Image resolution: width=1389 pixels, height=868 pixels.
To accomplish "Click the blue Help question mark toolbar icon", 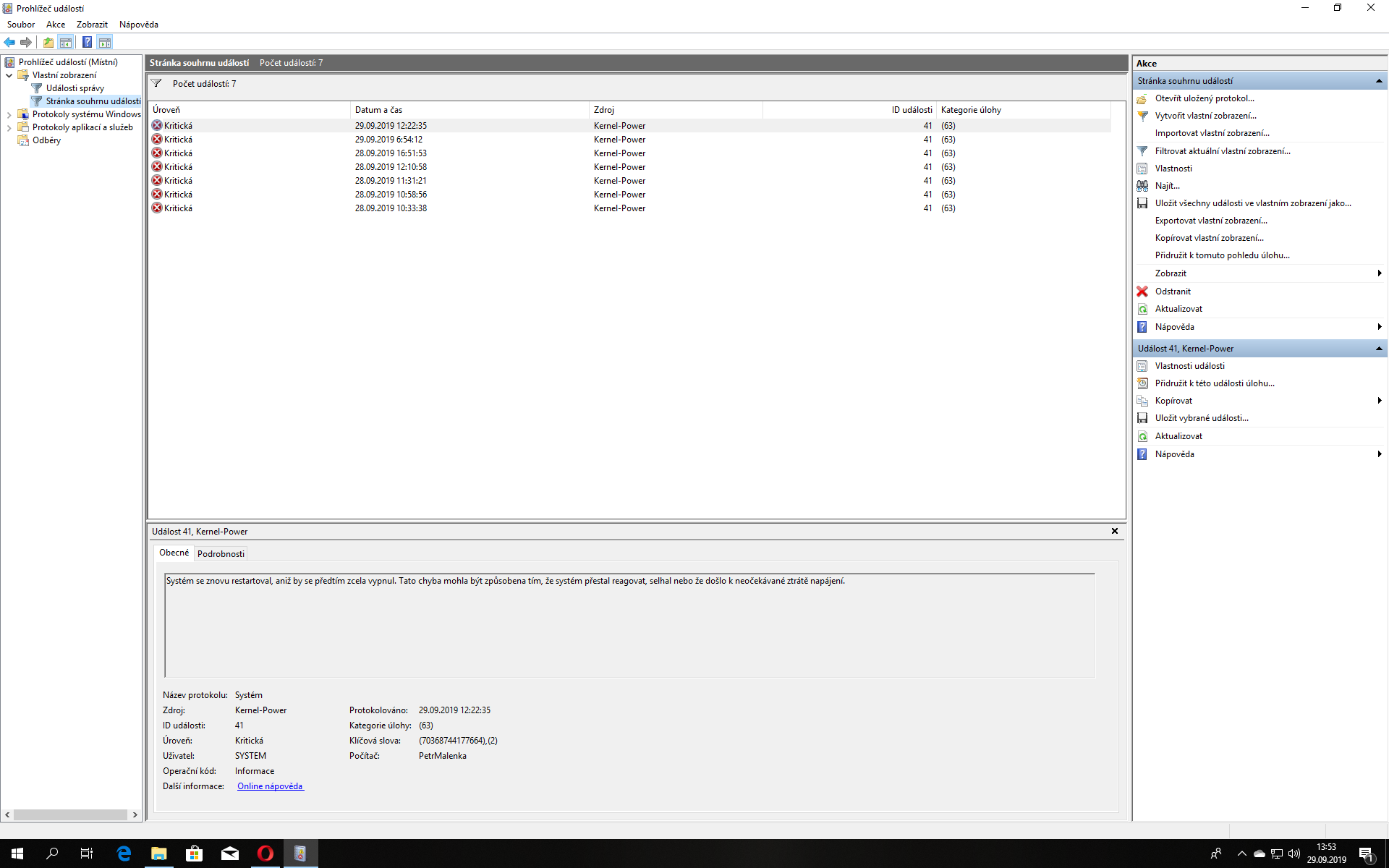I will pyautogui.click(x=87, y=42).
